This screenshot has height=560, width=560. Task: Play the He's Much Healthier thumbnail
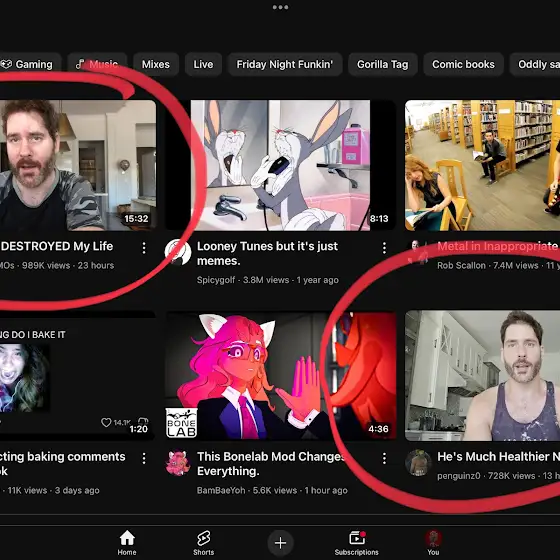tap(482, 376)
